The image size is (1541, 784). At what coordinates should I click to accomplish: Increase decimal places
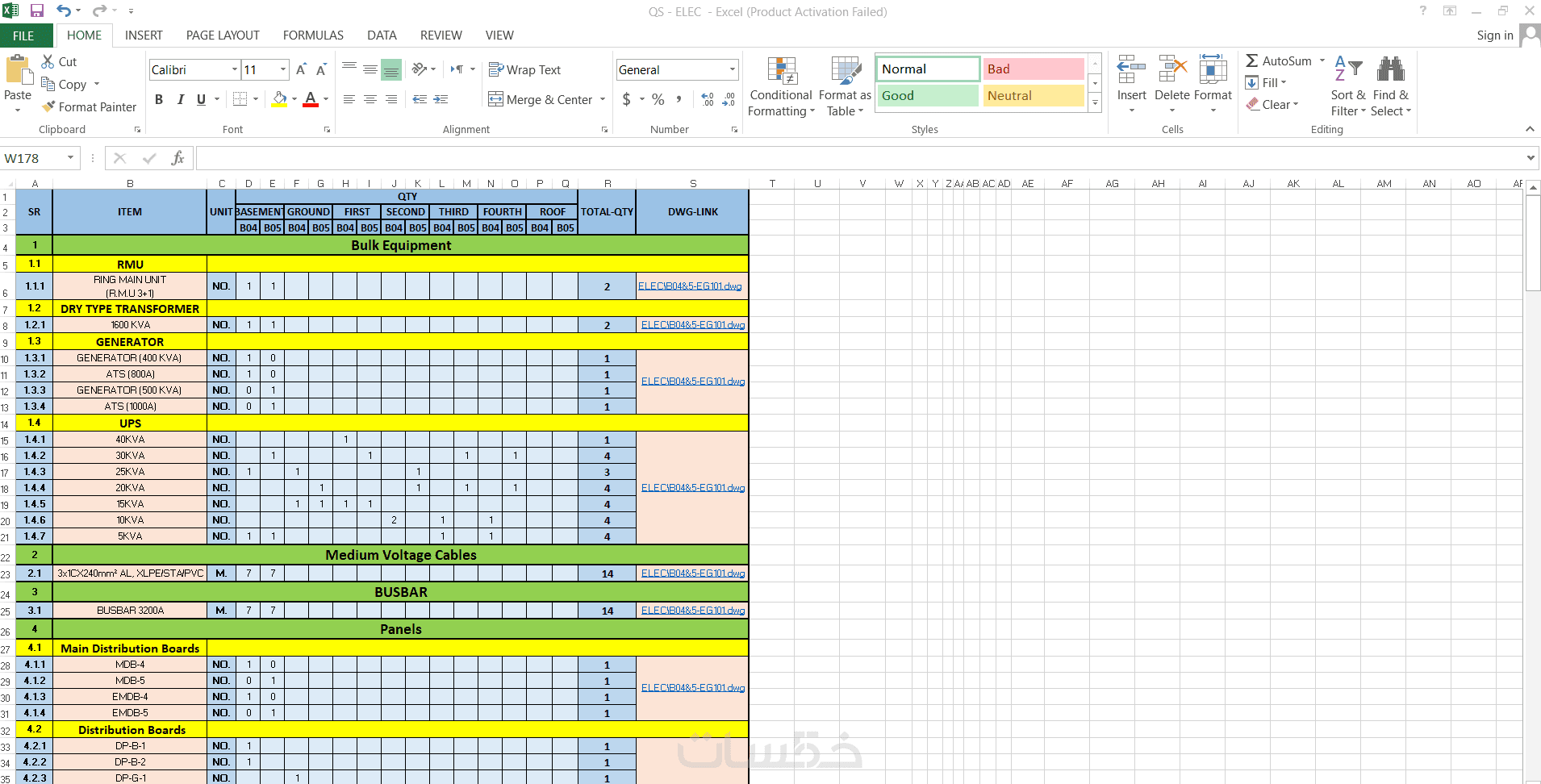pyautogui.click(x=708, y=99)
